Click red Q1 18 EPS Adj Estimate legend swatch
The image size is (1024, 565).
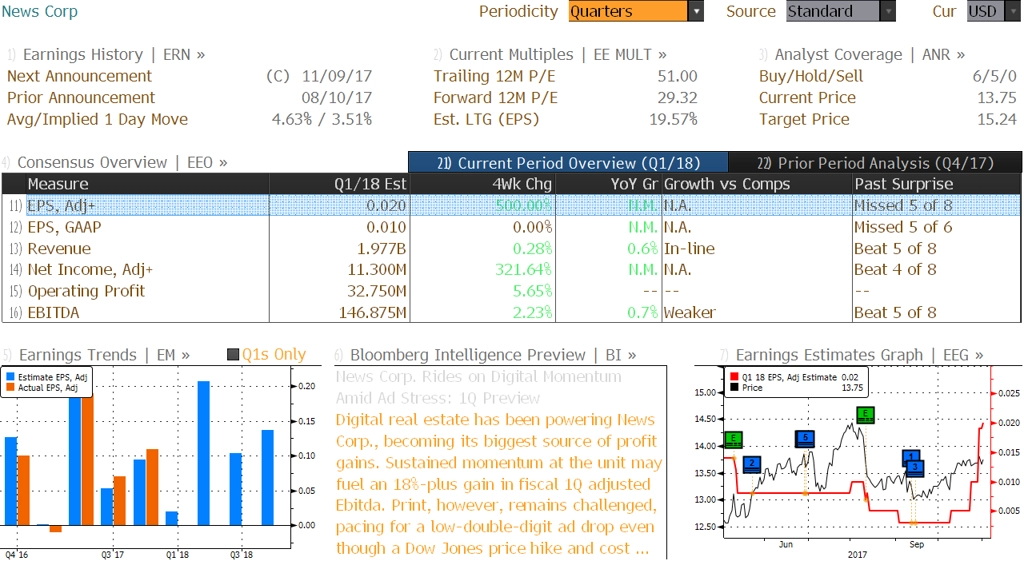(x=734, y=377)
